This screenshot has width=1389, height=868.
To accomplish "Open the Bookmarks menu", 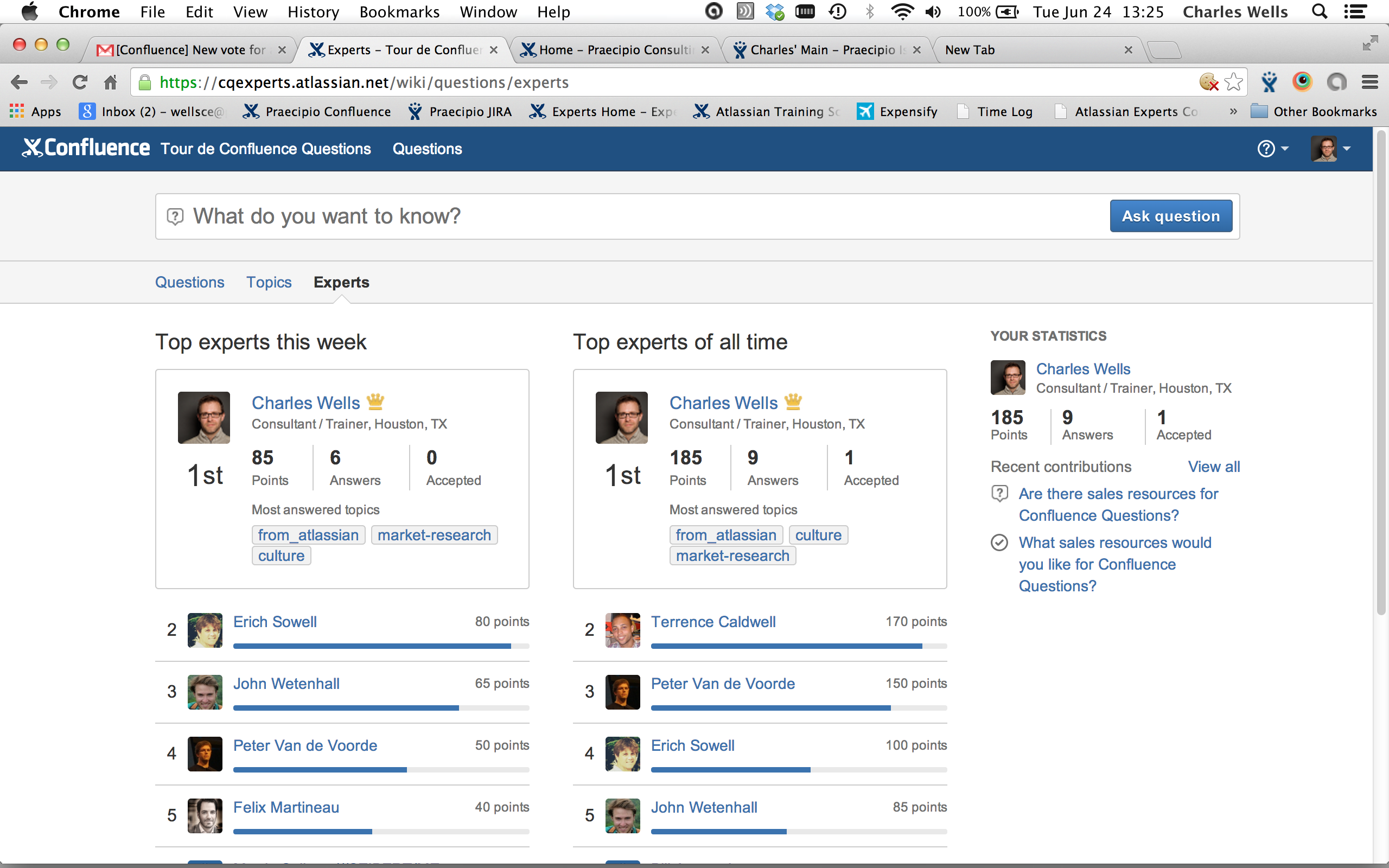I will (399, 11).
